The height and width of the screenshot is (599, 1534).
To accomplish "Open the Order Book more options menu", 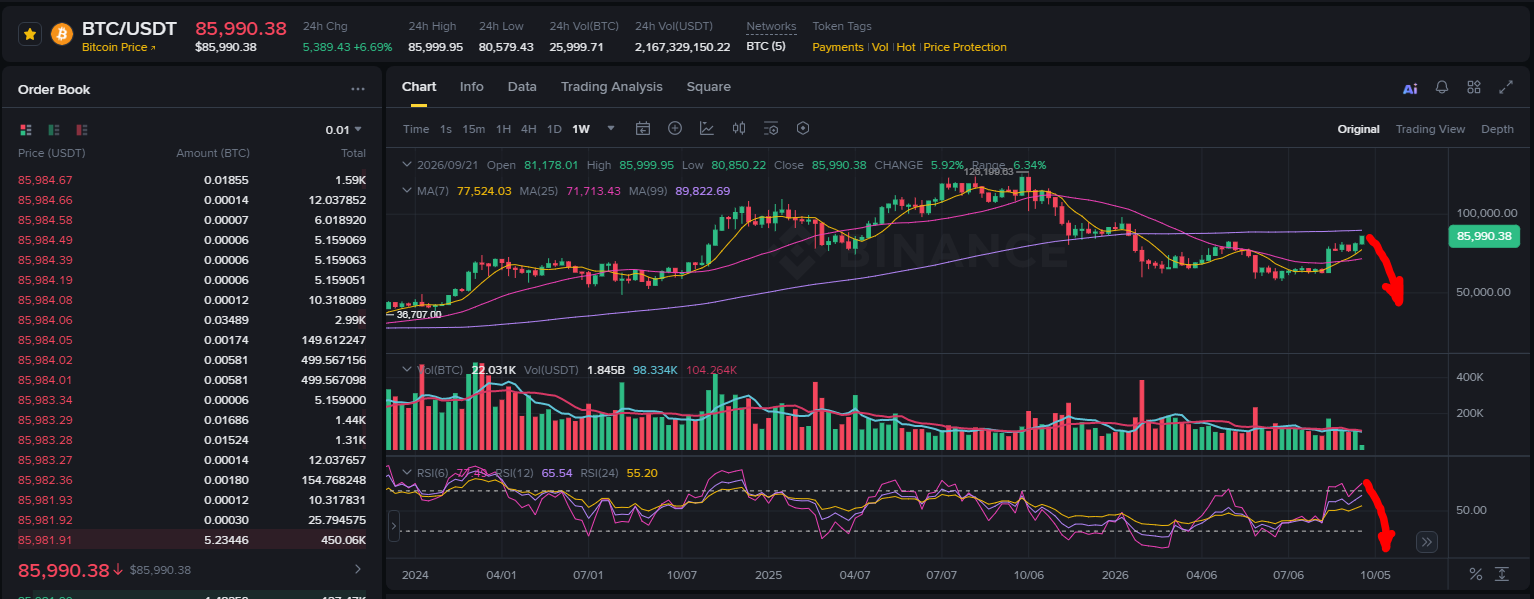I will pos(358,89).
